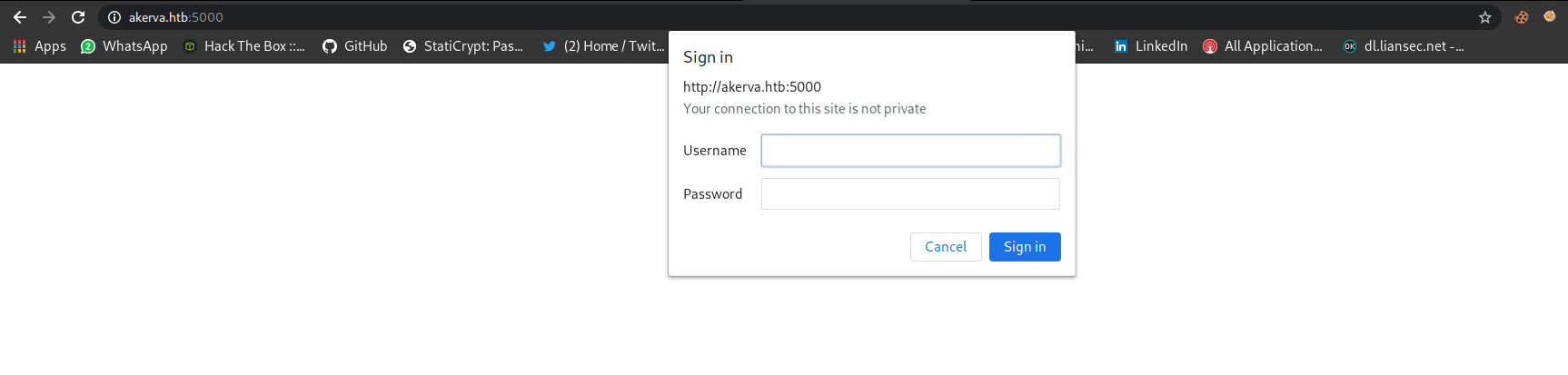Image resolution: width=1568 pixels, height=375 pixels.
Task: Open the All Applications bookmark
Action: pos(1263,46)
